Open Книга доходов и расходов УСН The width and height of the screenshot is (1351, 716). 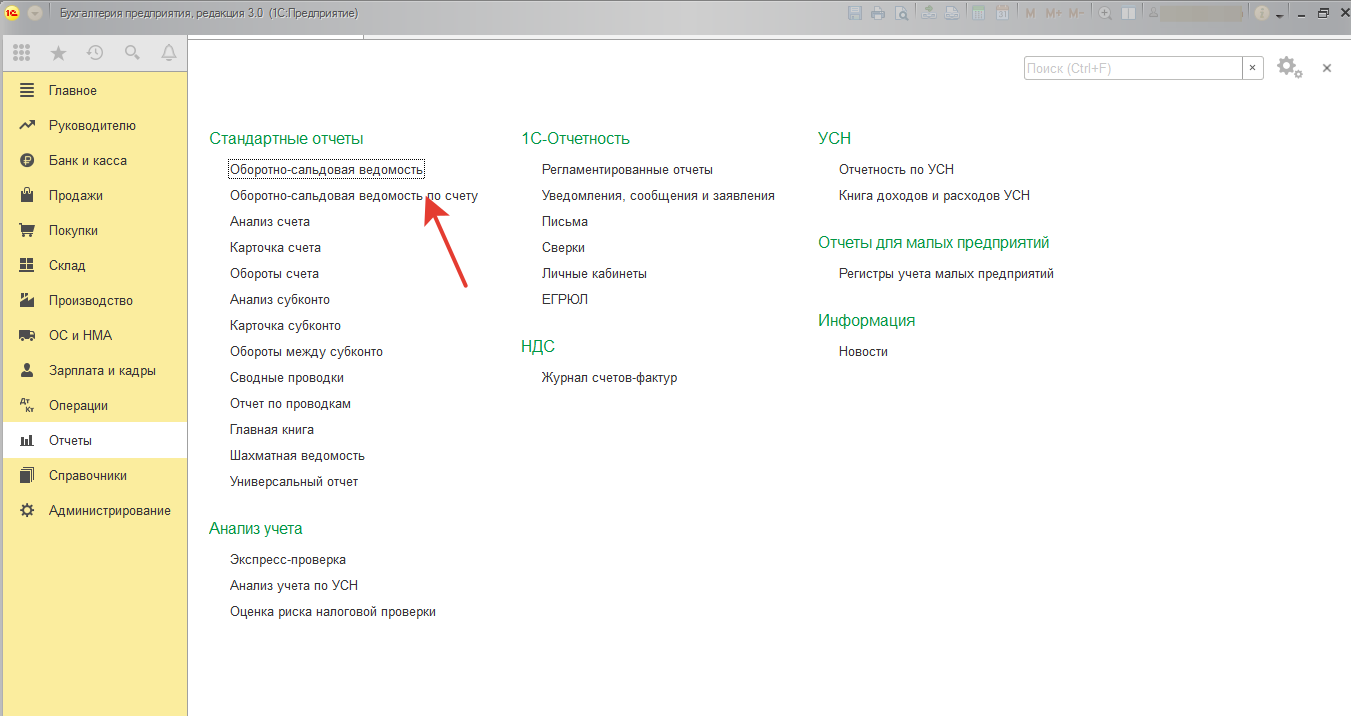click(x=934, y=195)
